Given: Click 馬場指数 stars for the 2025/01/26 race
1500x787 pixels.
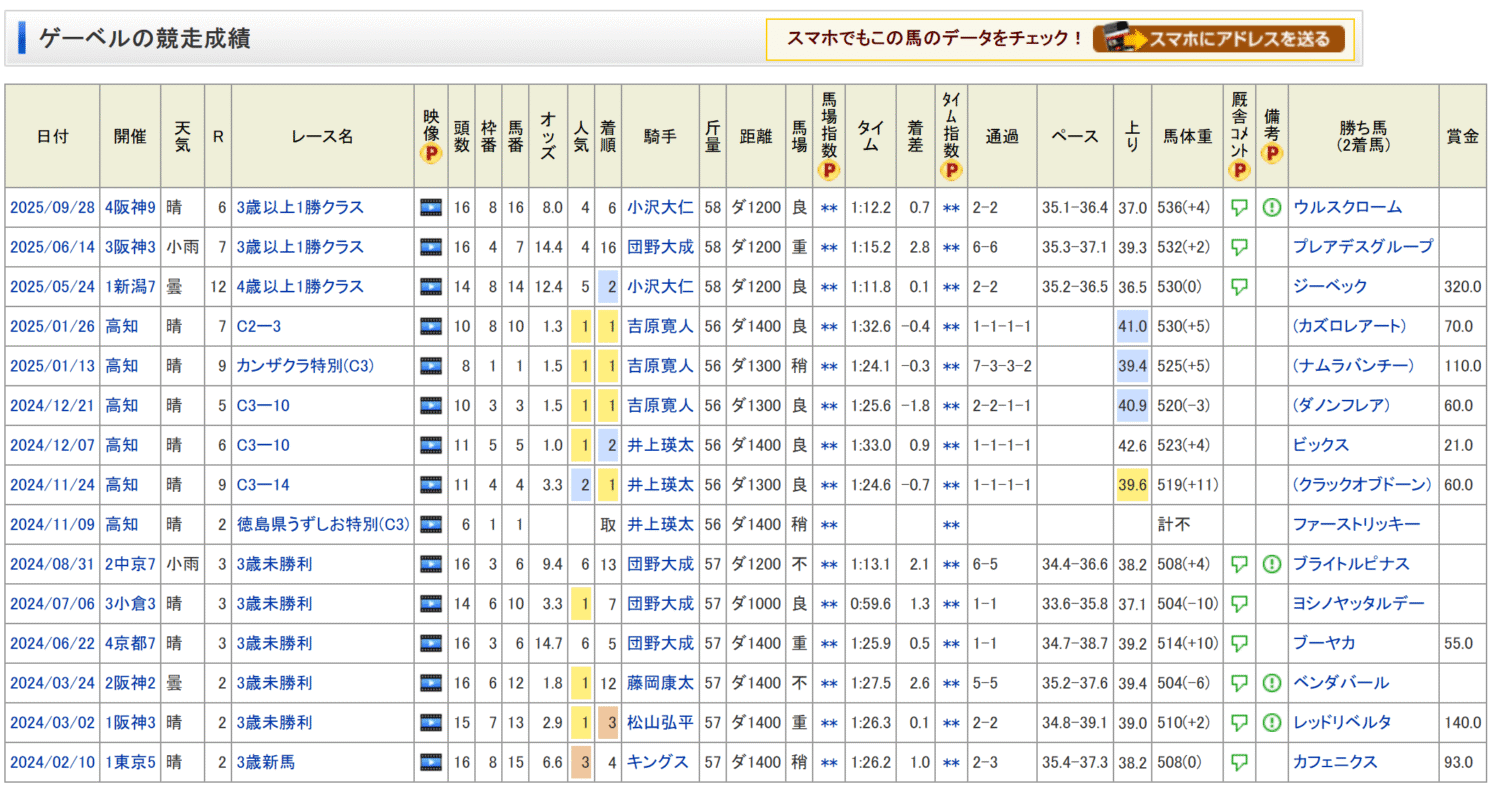Looking at the screenshot, I should tap(828, 326).
